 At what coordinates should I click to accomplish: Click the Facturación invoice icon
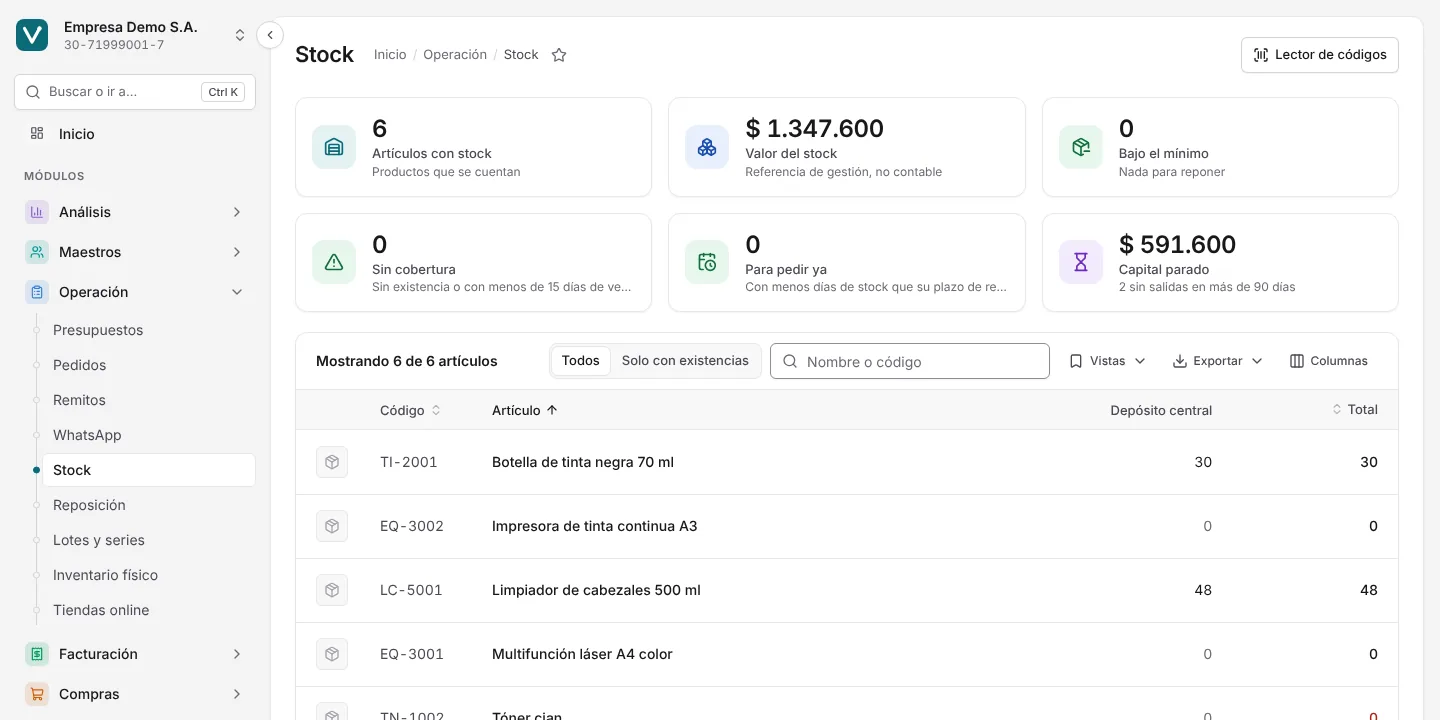point(37,654)
